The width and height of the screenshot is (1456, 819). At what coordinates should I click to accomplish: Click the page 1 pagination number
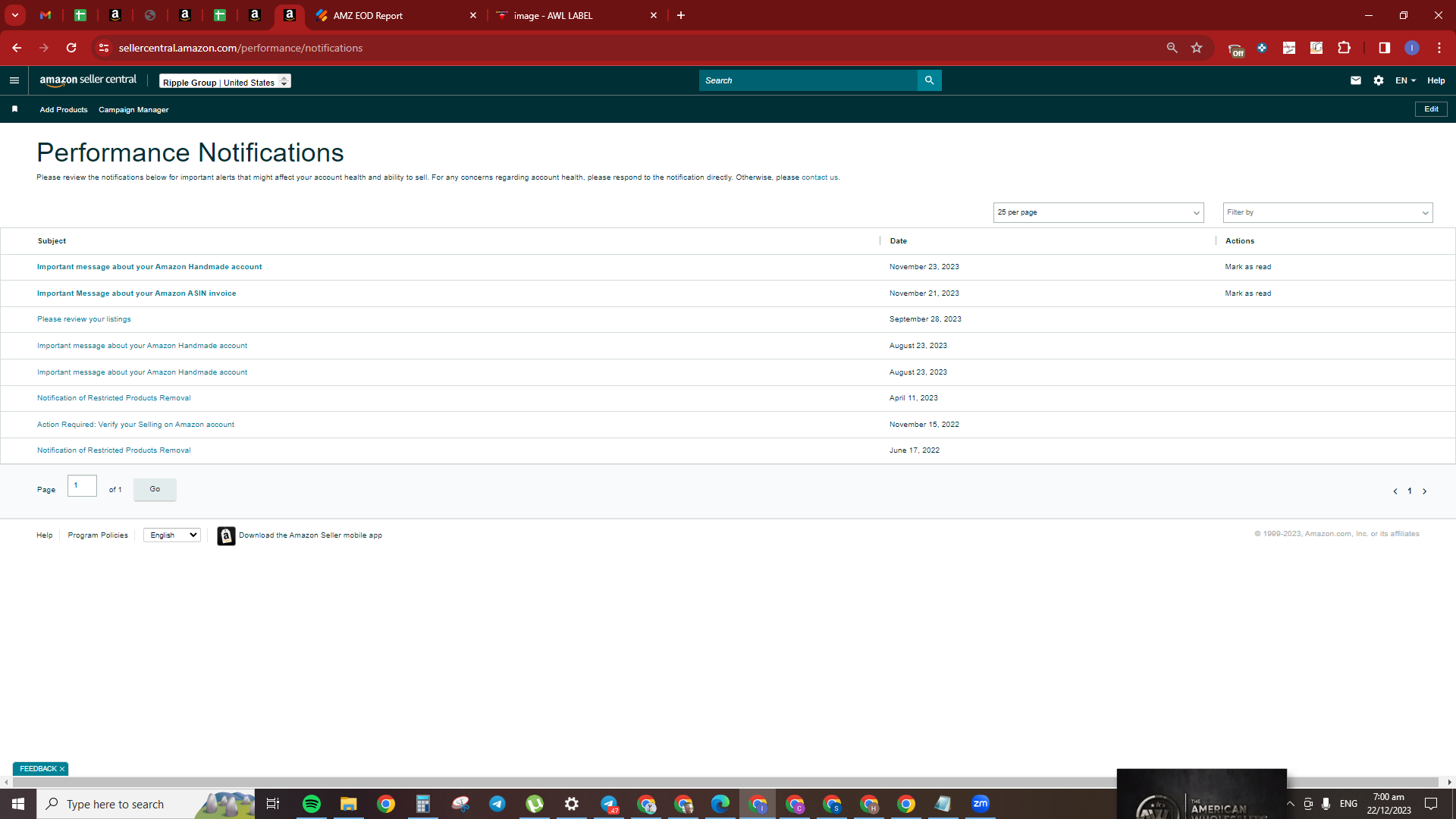tap(1410, 491)
